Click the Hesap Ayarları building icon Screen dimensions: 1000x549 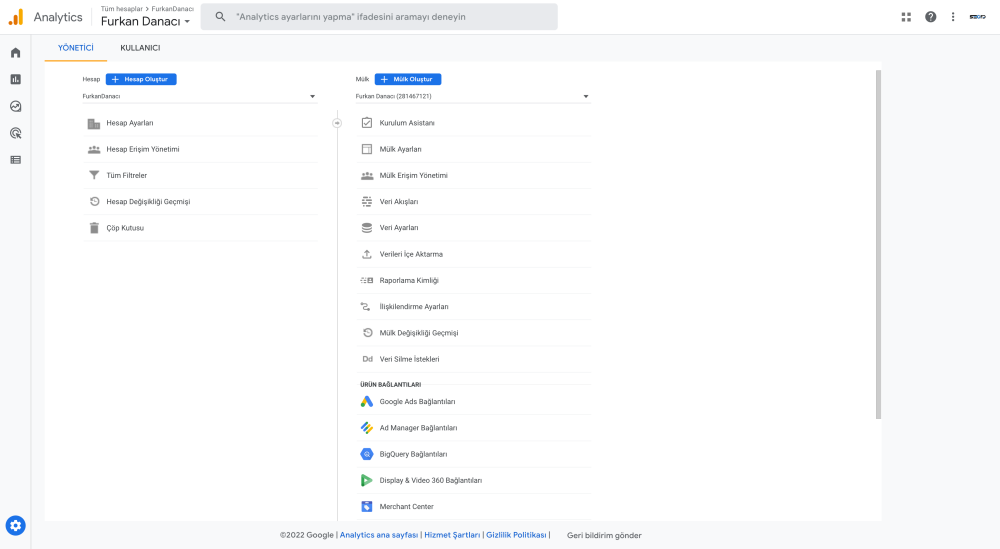(94, 123)
